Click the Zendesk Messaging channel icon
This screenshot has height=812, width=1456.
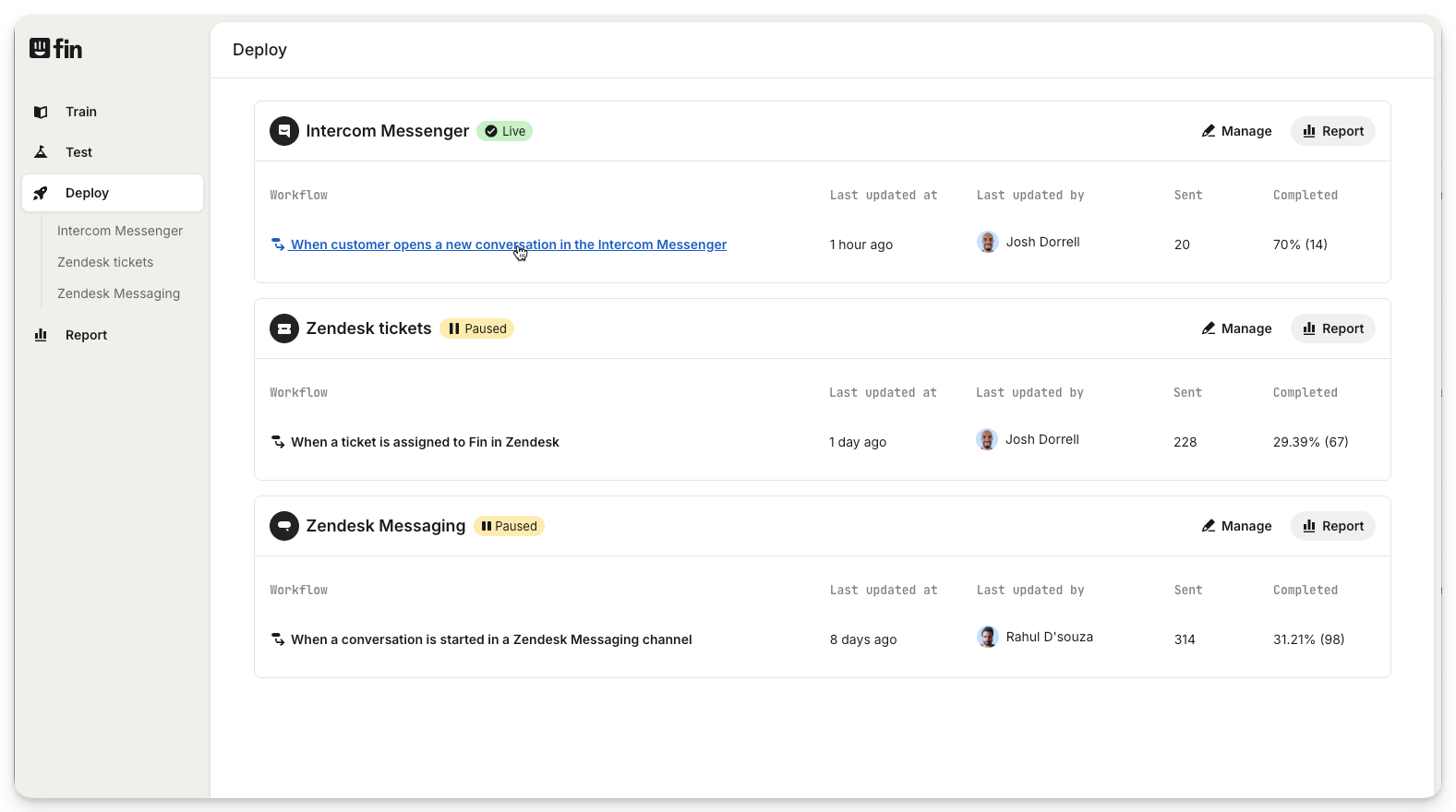pos(284,526)
